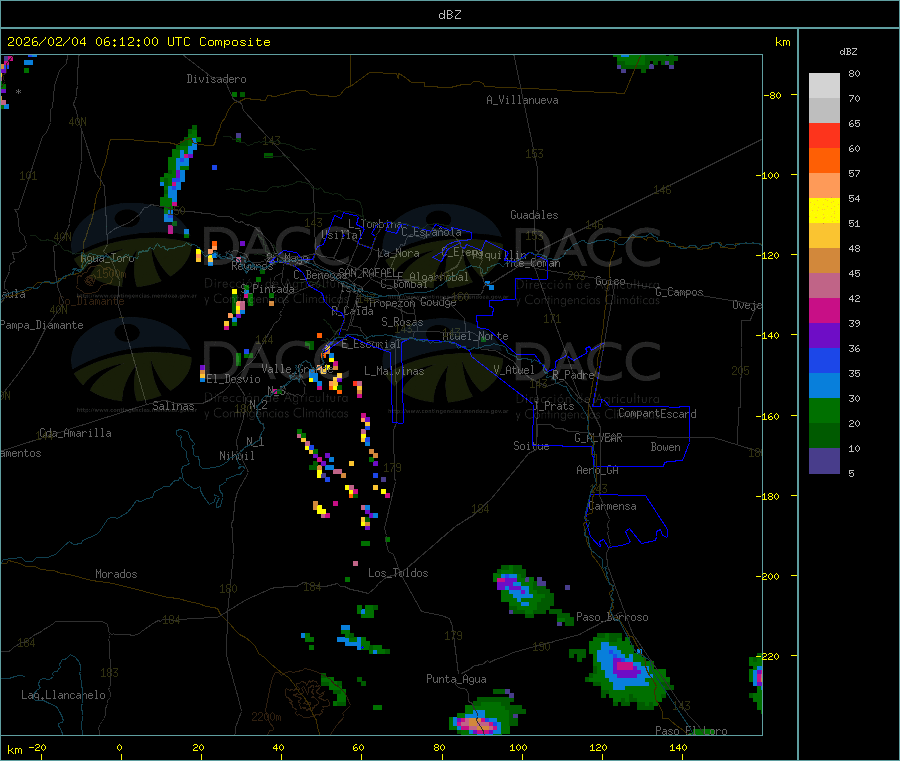The height and width of the screenshot is (761, 900).
Task: Click the echo band south of Divisadero
Action: 179,179
